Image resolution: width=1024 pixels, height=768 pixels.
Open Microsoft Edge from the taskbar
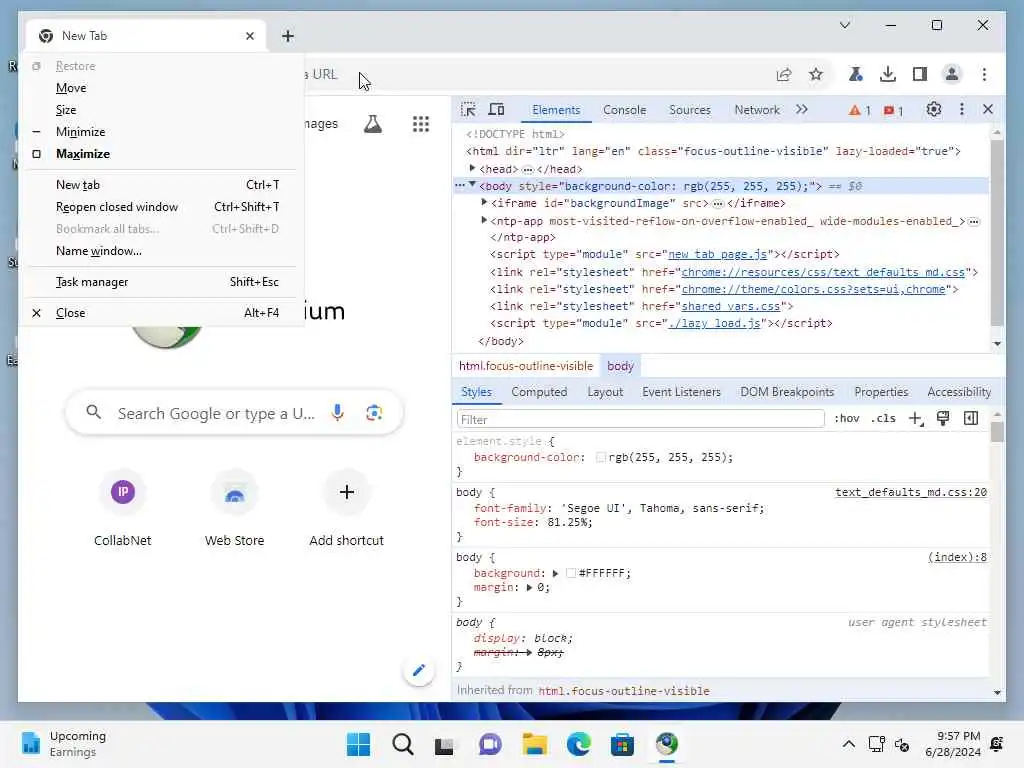(x=579, y=744)
